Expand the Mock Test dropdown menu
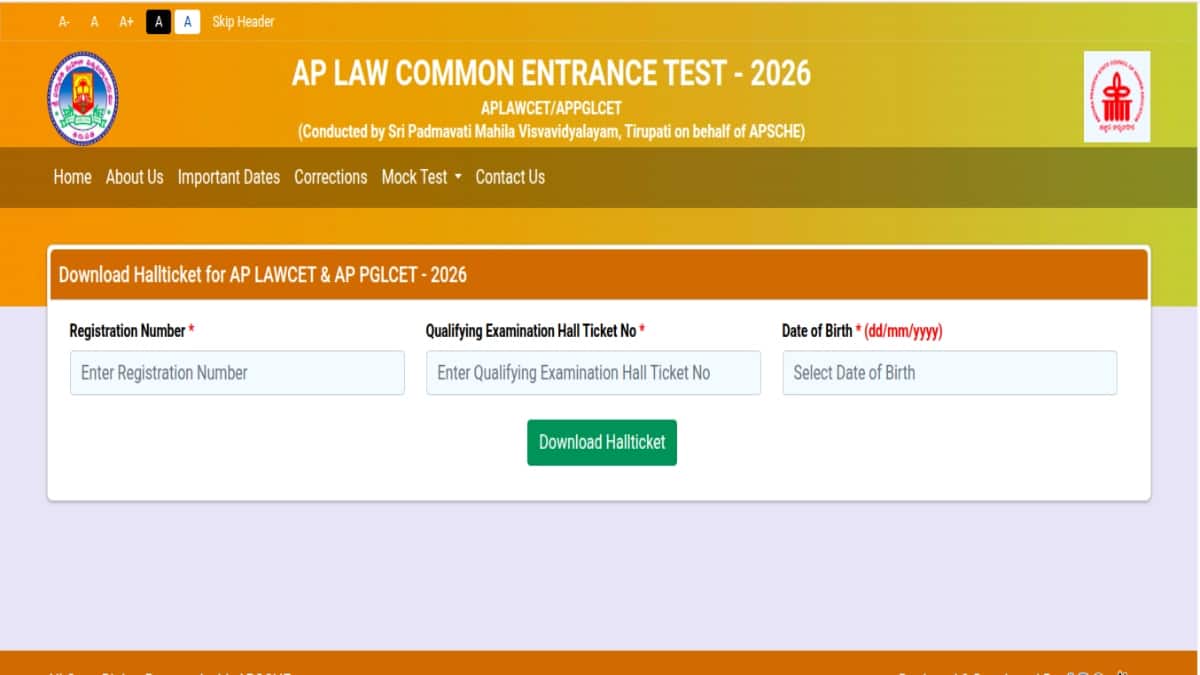Viewport: 1200px width, 675px height. 421,177
